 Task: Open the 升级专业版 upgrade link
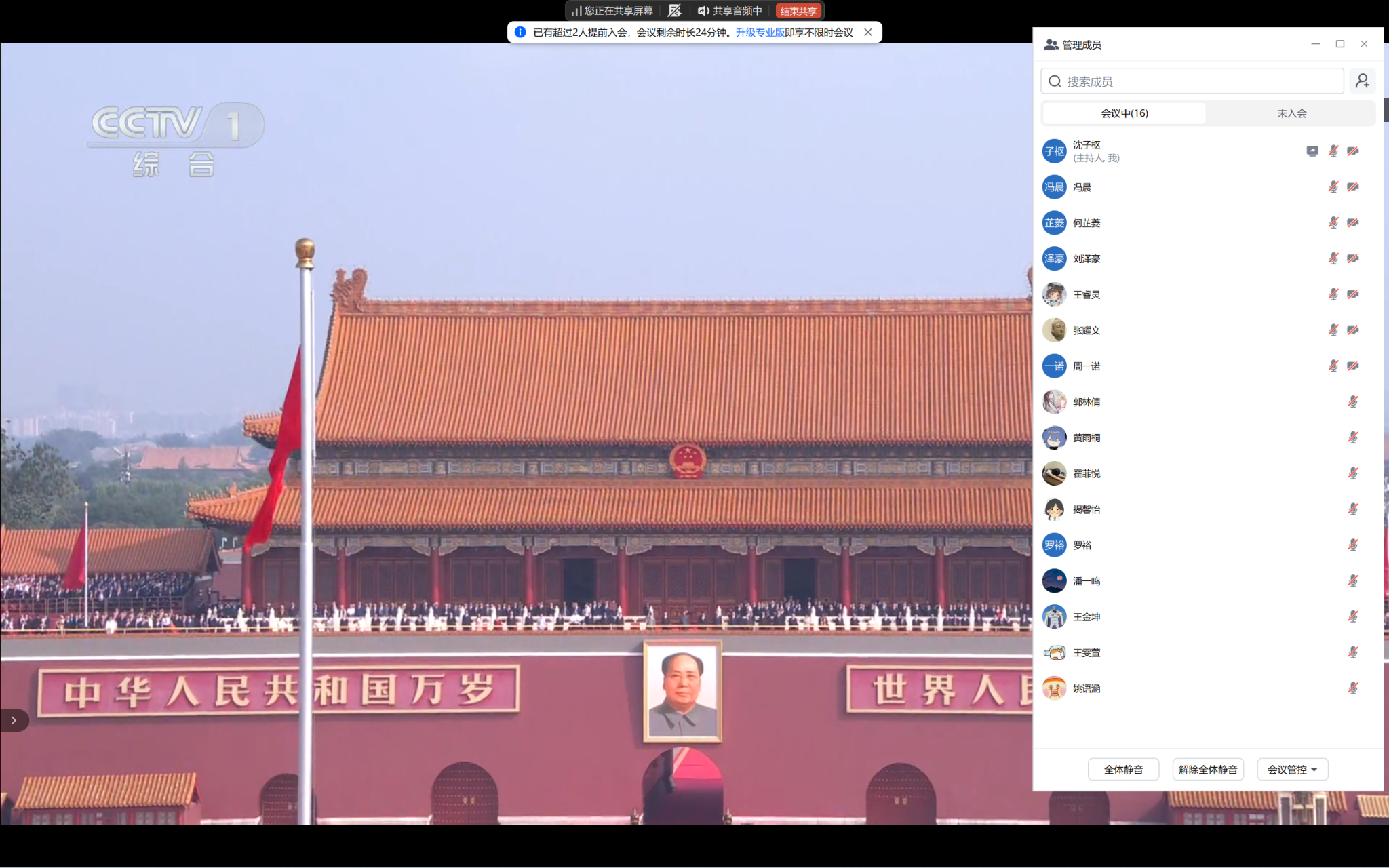tap(760, 33)
